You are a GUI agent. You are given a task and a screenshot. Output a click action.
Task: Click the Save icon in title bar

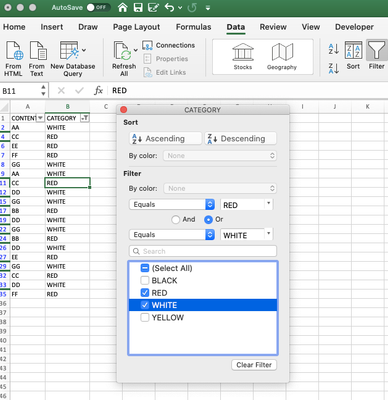pyautogui.click(x=138, y=7)
